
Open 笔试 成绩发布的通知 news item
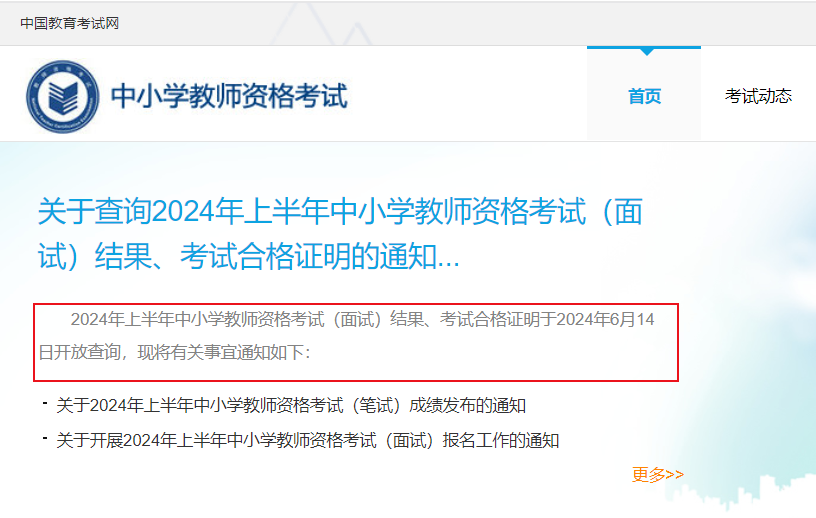(291, 405)
